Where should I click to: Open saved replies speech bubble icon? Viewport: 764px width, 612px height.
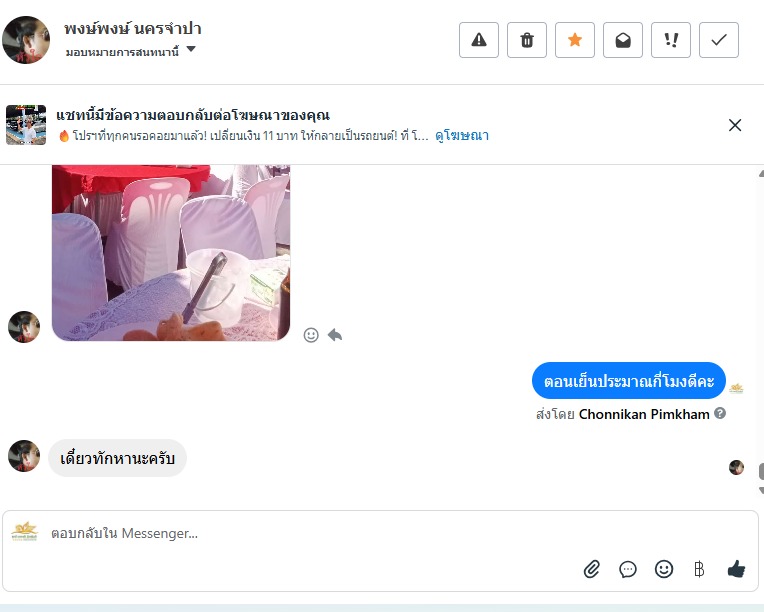[628, 569]
